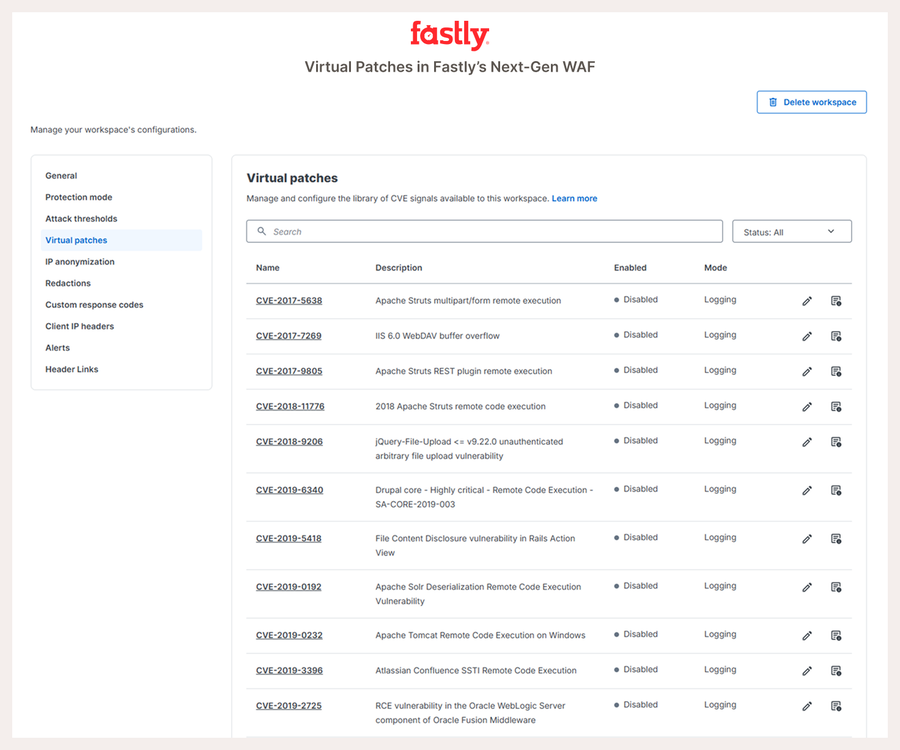Open the CVE-2018-9206 patch link
Screen dimensions: 900x750
point(289,441)
